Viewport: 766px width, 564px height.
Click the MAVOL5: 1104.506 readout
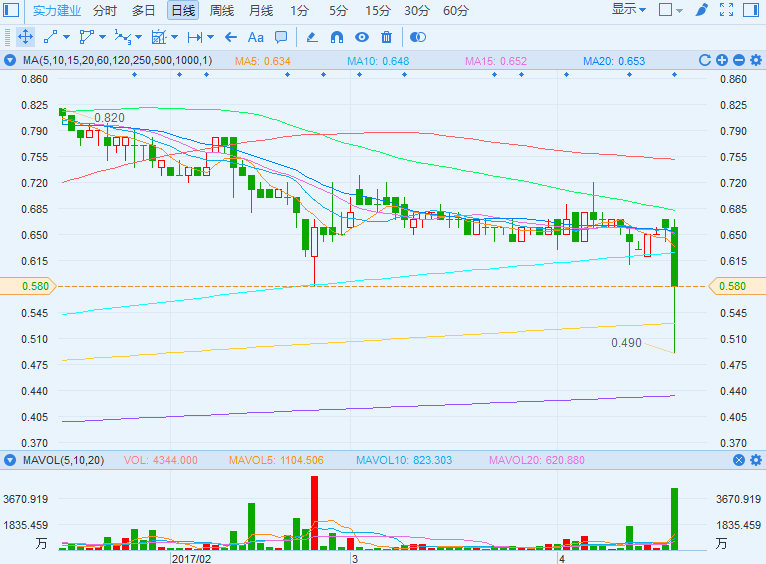tap(276, 460)
